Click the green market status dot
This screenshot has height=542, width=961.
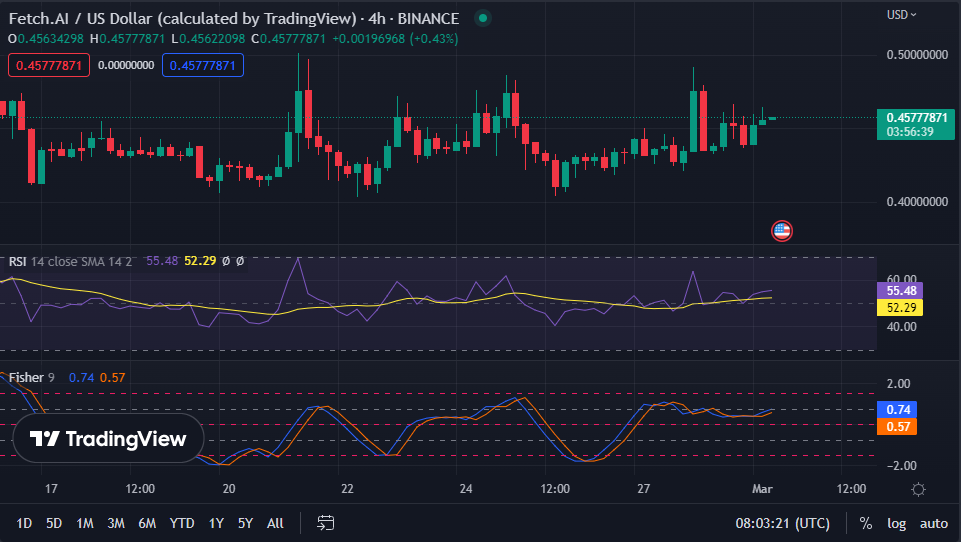point(483,18)
